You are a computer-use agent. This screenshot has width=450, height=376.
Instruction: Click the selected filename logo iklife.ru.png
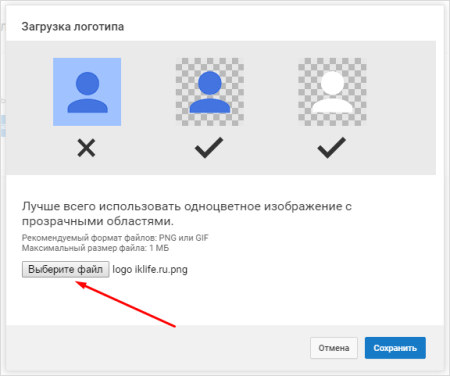point(150,269)
